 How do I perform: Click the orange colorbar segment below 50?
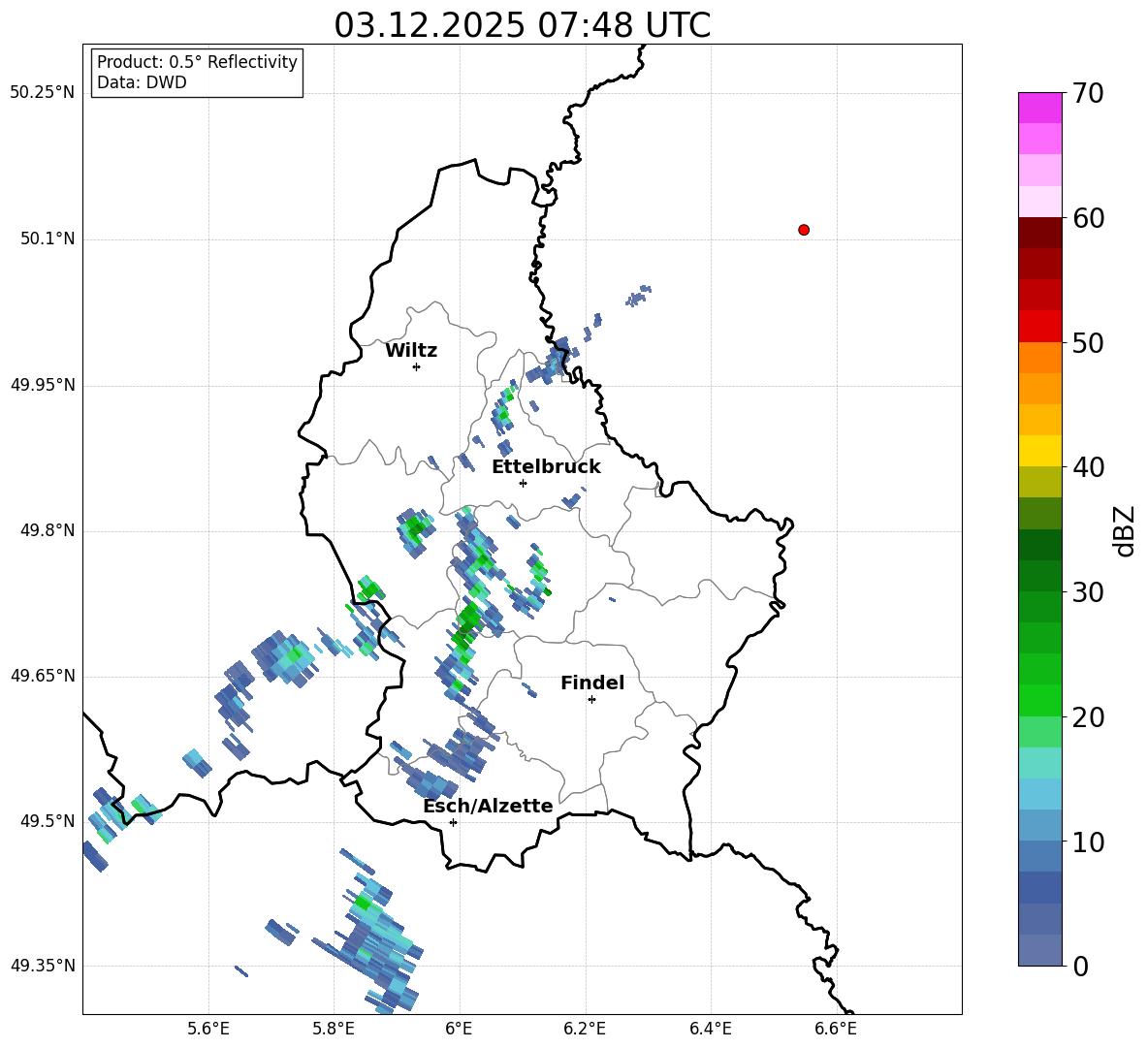pos(1039,358)
